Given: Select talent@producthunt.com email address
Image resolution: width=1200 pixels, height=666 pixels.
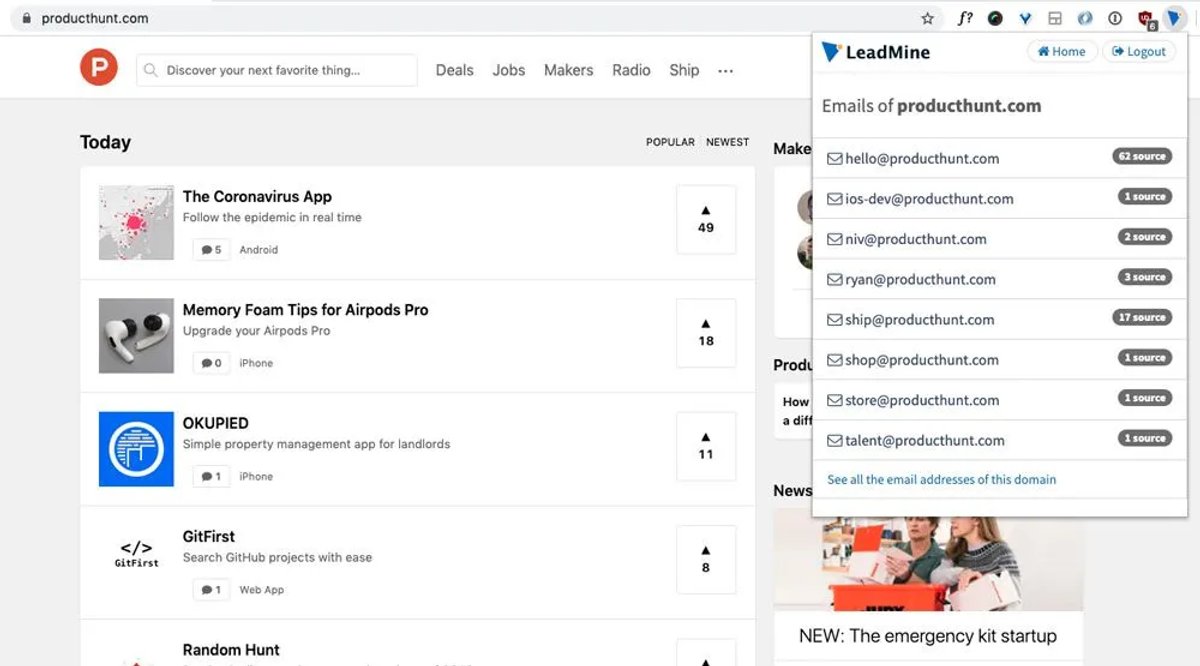Looking at the screenshot, I should [x=925, y=440].
